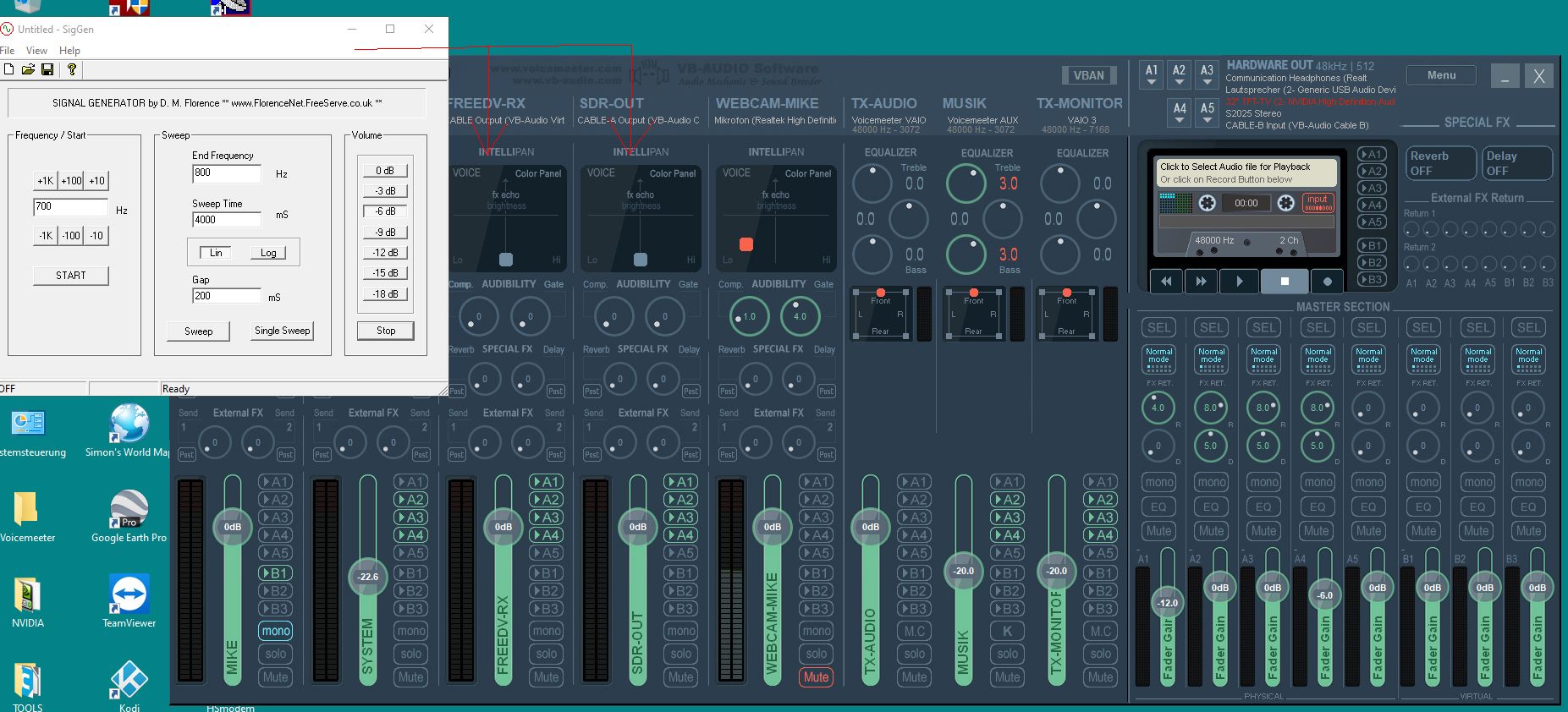Open the A1 hardware output dropdown
This screenshot has height=712, width=1568.
1152,74
